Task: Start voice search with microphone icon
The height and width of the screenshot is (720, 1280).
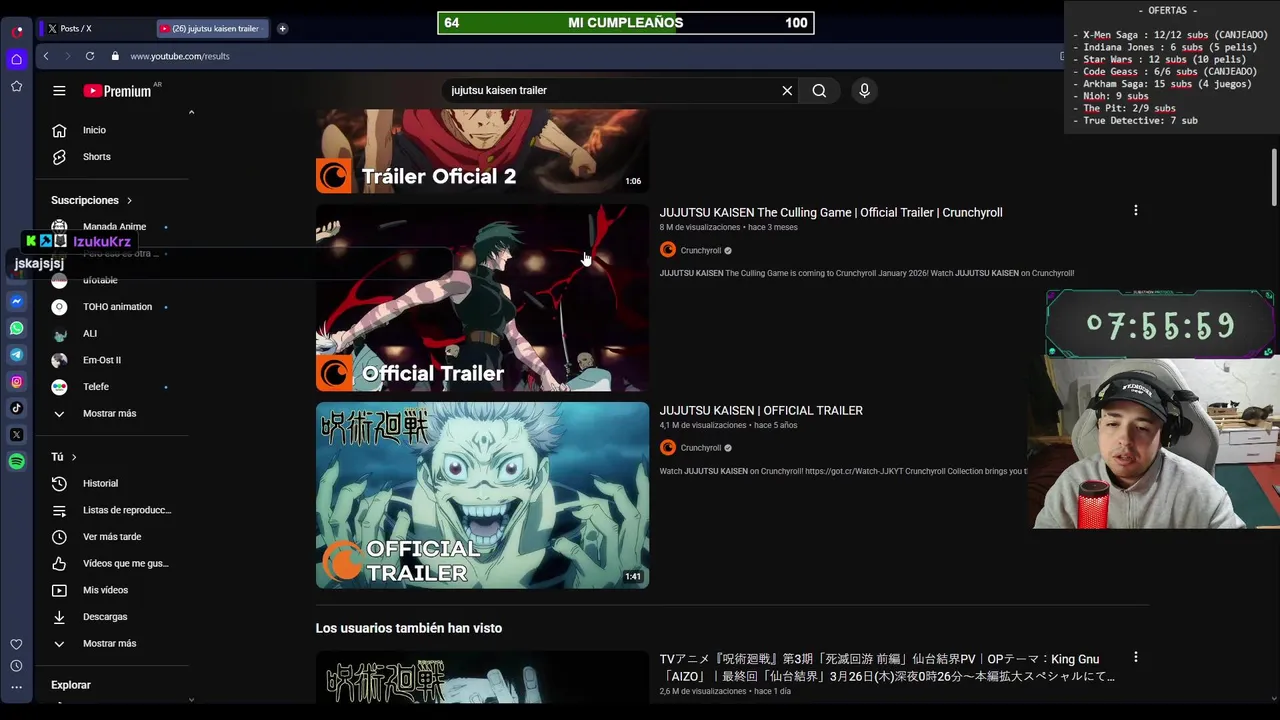Action: (x=864, y=91)
